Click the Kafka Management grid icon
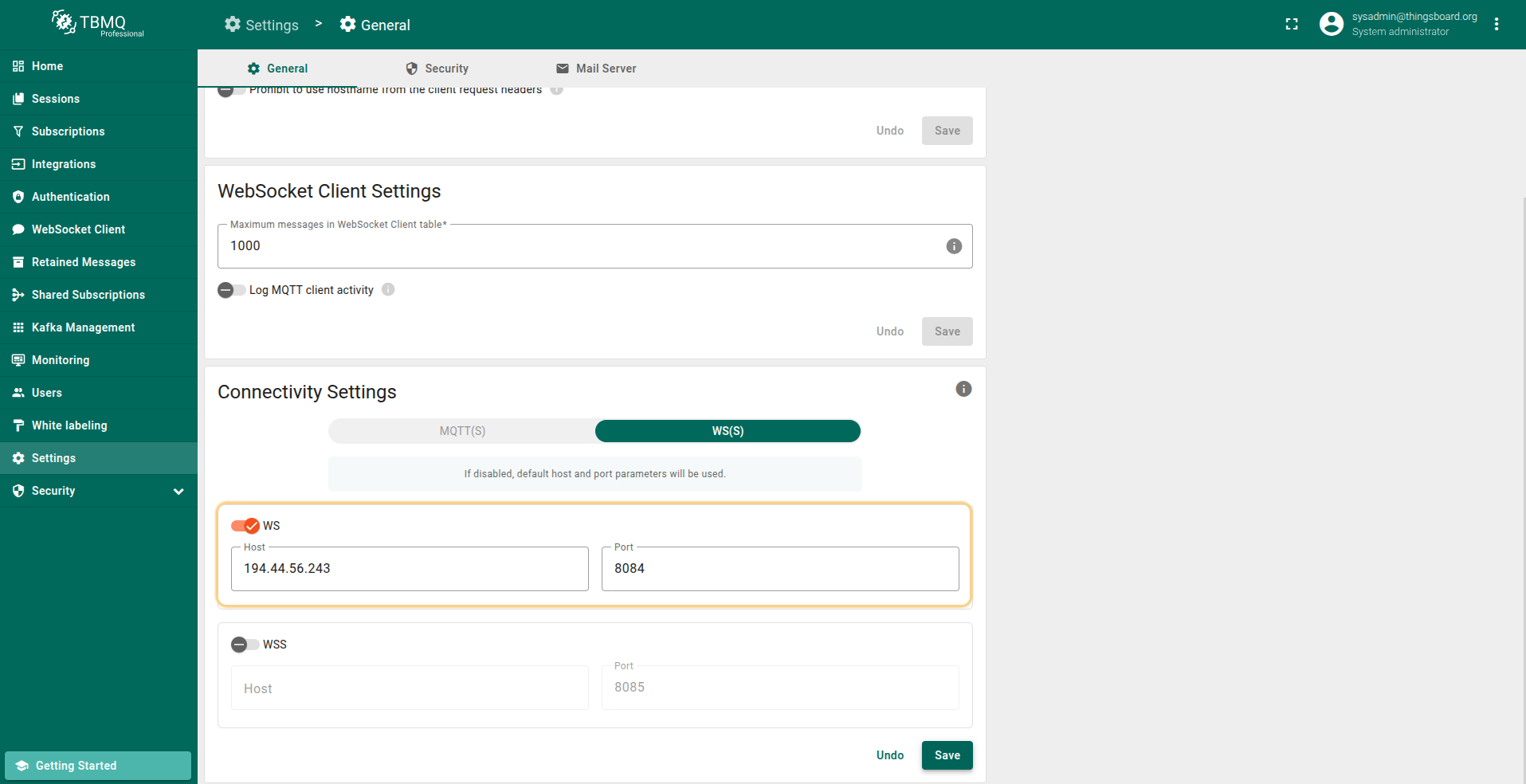This screenshot has height=784, width=1526. point(18,327)
